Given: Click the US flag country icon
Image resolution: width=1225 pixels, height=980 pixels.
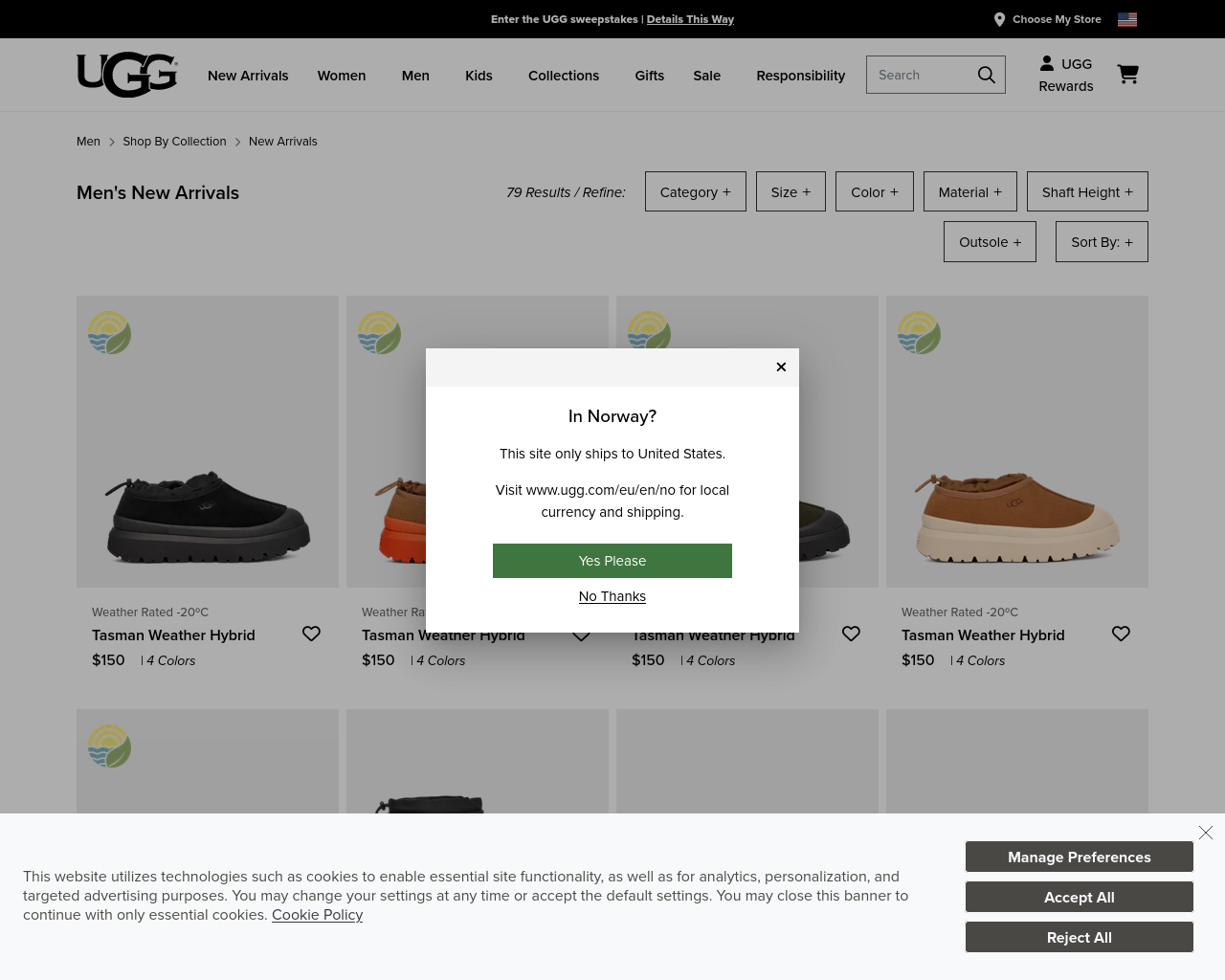Looking at the screenshot, I should tap(1127, 19).
